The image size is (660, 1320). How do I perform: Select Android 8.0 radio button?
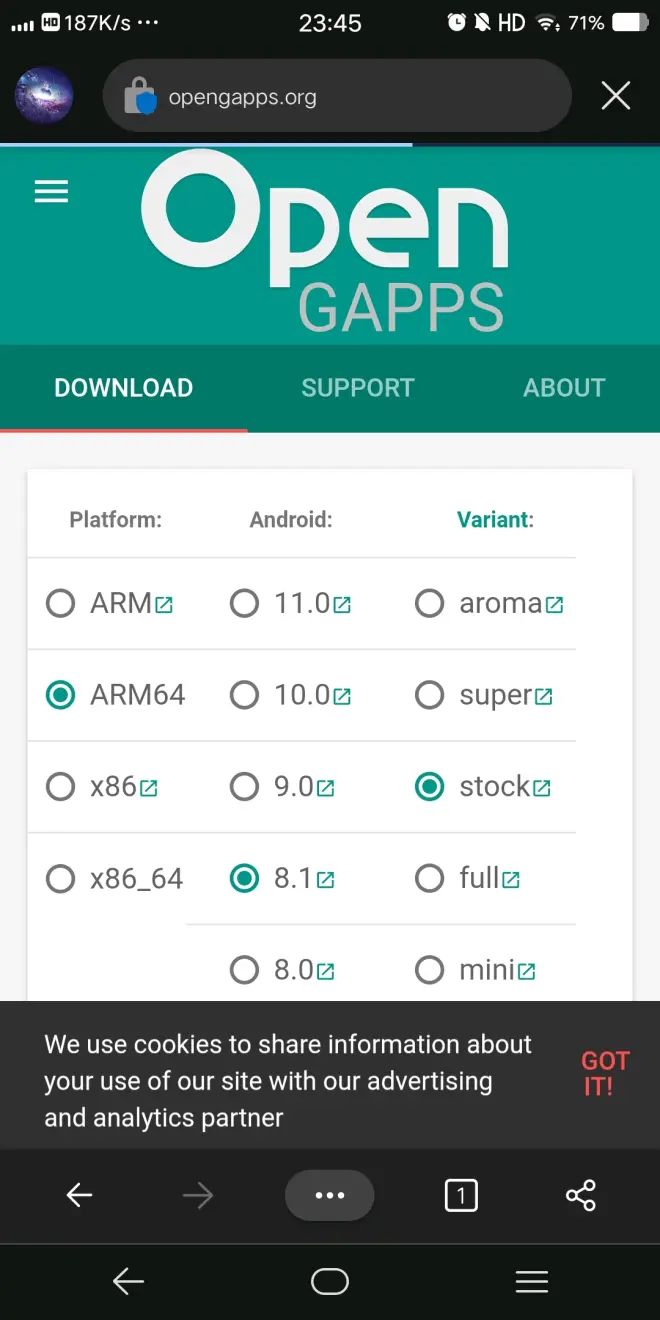coord(244,970)
